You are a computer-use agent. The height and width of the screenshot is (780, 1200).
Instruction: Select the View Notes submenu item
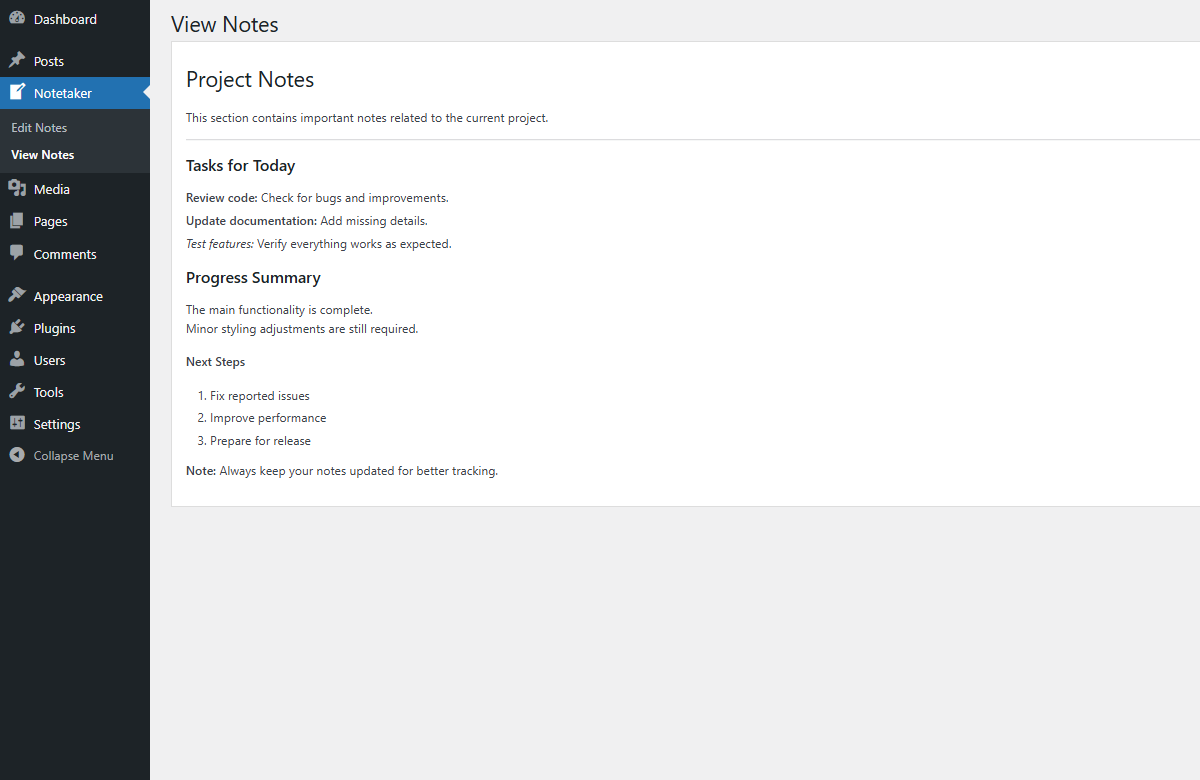tap(43, 155)
